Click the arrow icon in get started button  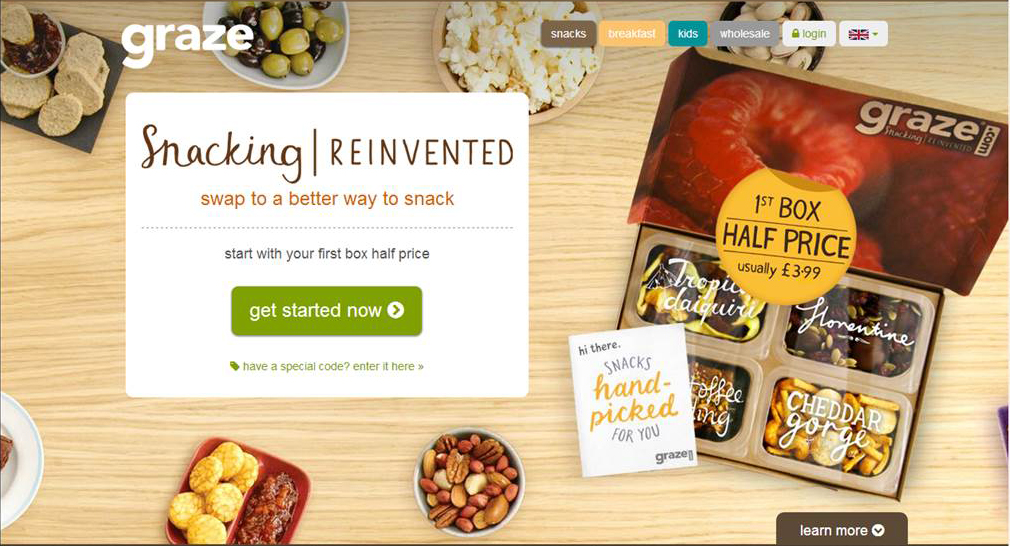click(395, 310)
